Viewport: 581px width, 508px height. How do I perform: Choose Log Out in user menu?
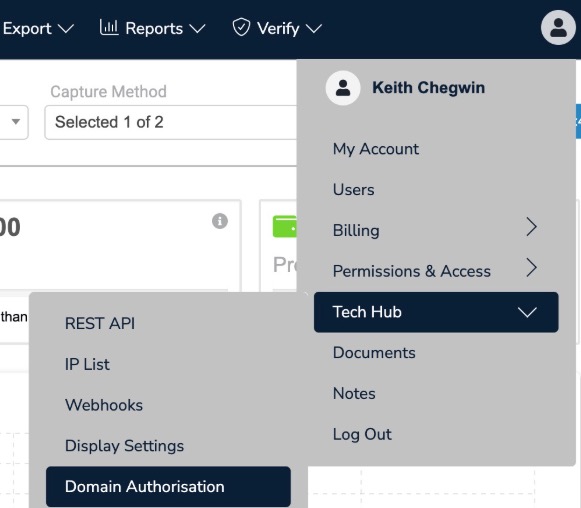(362, 434)
